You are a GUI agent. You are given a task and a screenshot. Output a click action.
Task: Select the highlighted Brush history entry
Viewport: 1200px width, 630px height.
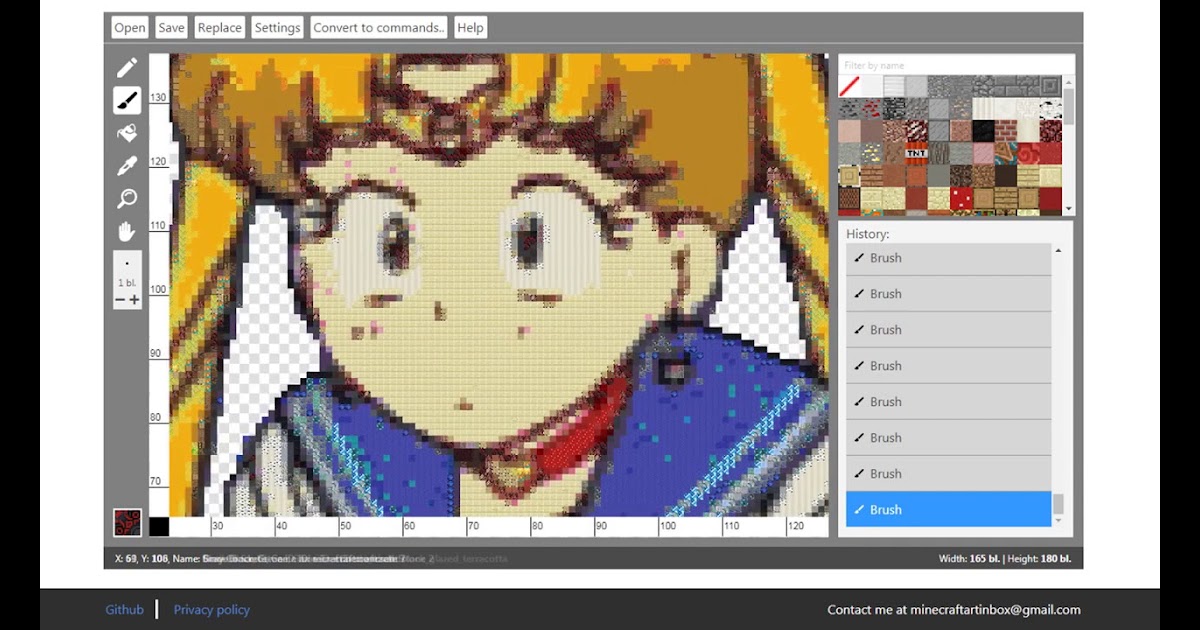pyautogui.click(x=949, y=509)
